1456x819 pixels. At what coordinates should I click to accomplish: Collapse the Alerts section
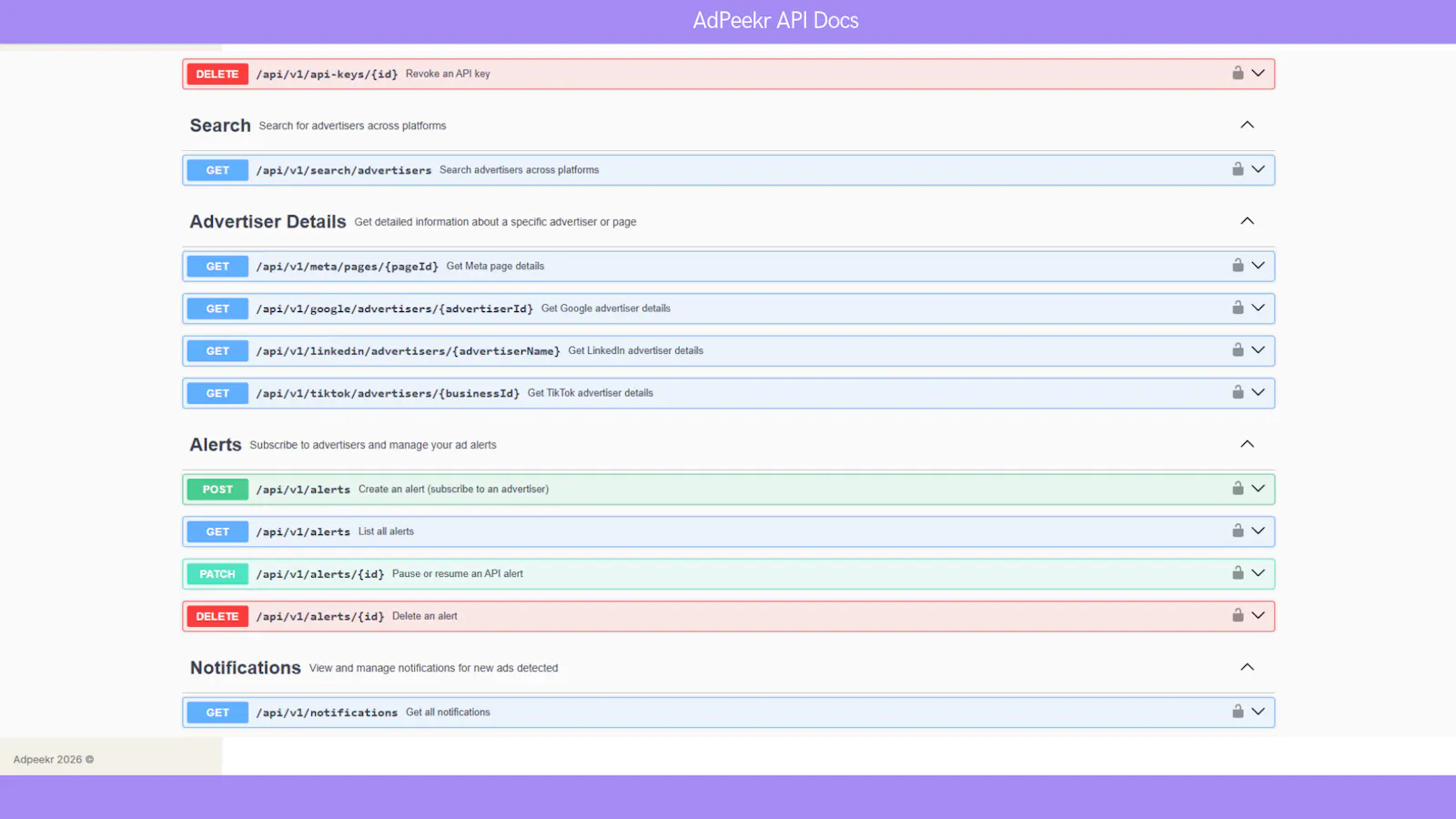1248,444
